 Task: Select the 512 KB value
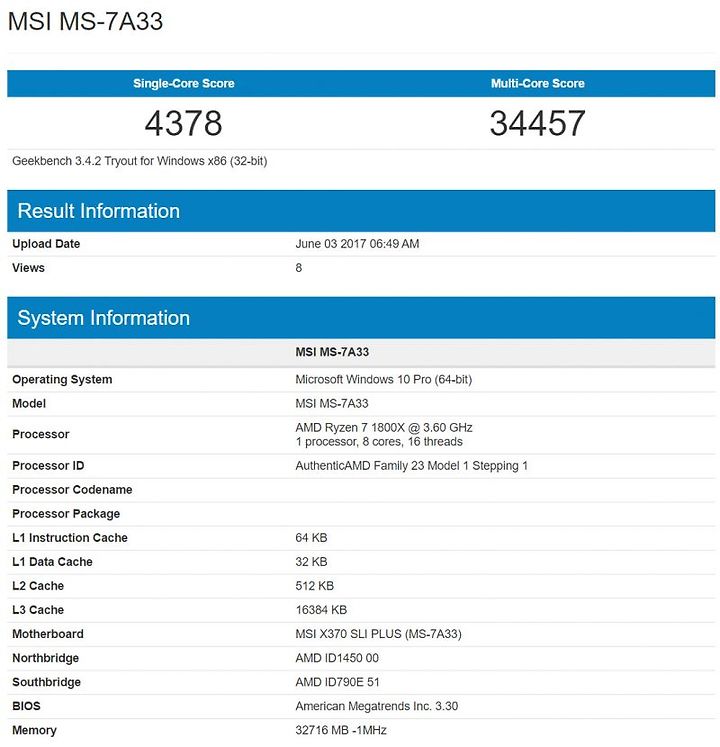point(314,586)
